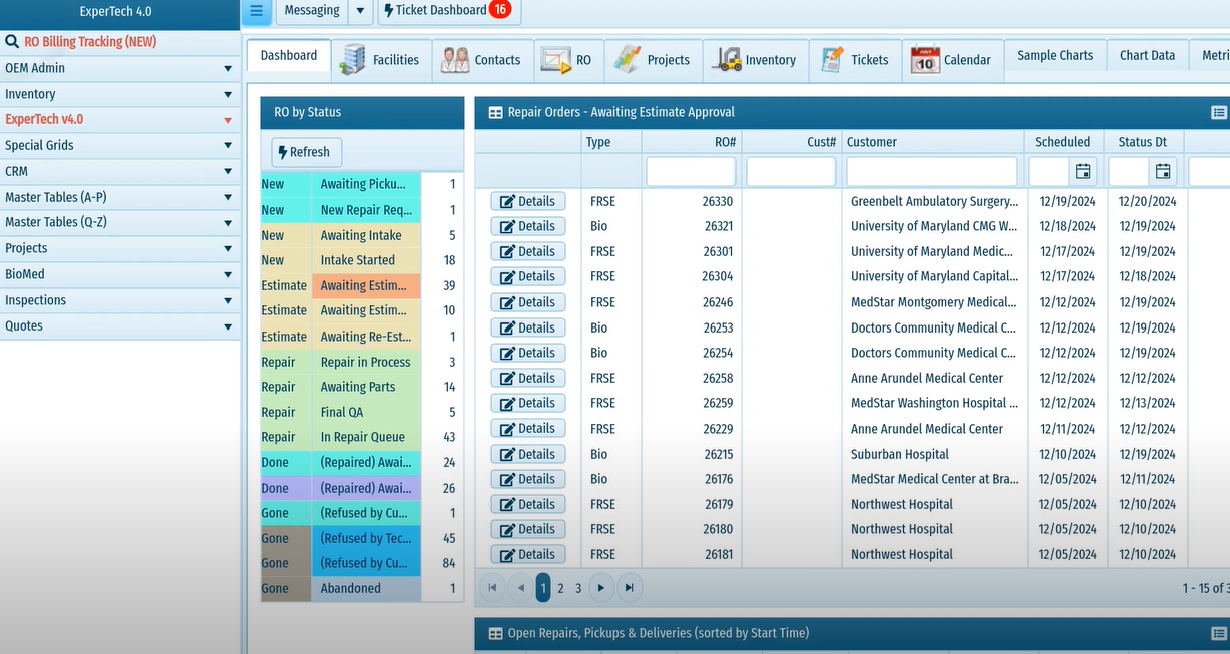1230x654 pixels.
Task: Toggle the hamburger sidebar menu button
Action: click(x=256, y=11)
